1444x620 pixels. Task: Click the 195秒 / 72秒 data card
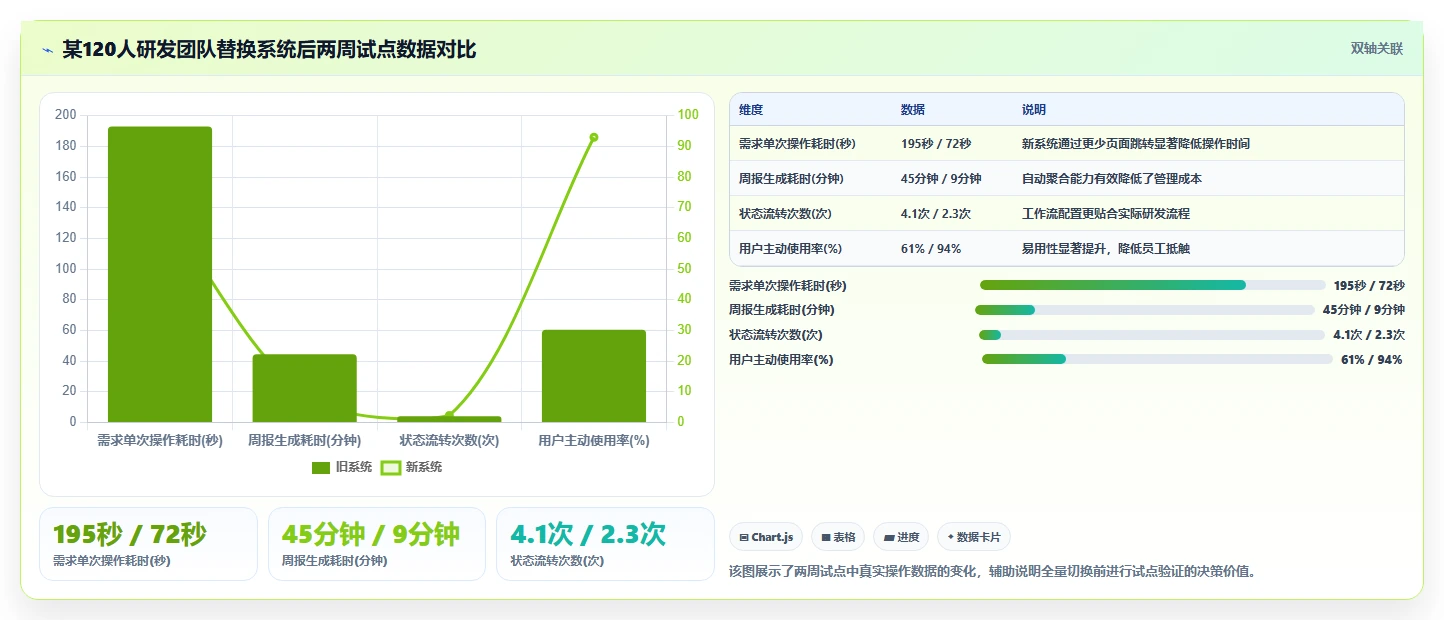(148, 544)
